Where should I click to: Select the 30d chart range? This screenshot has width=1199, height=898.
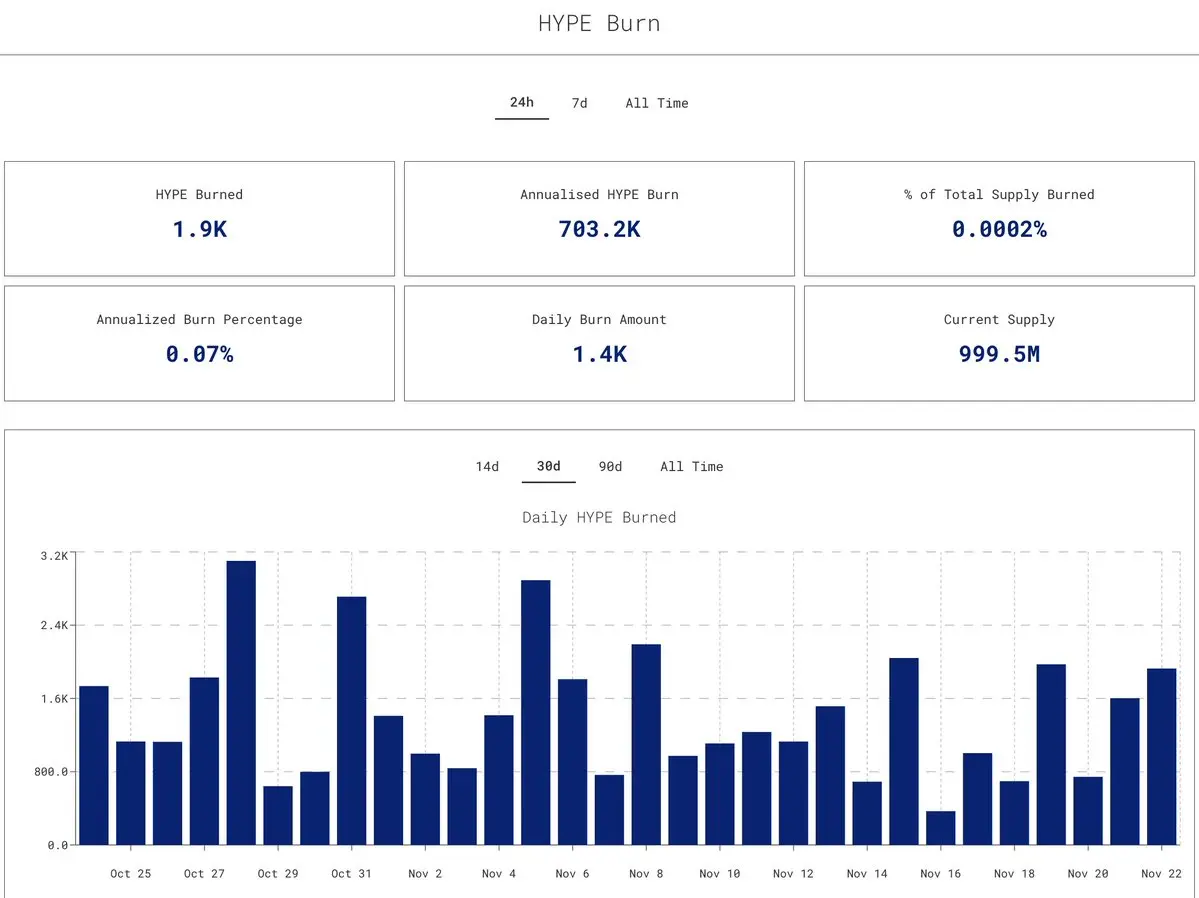[x=548, y=466]
